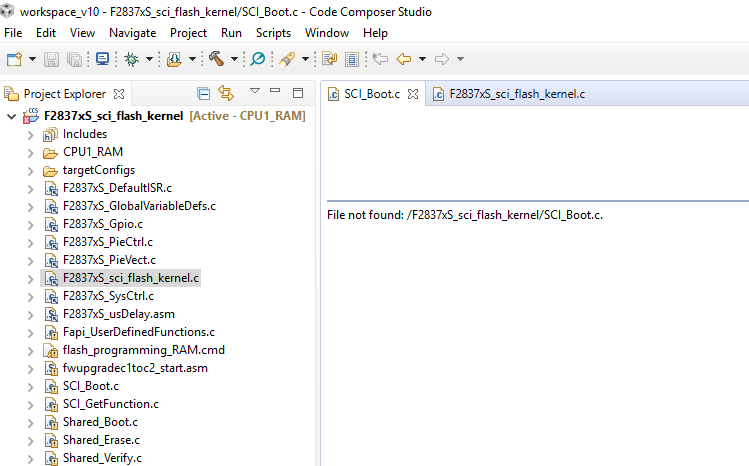Image resolution: width=749 pixels, height=466 pixels.
Task: Click the Debug bug icon
Action: (131, 59)
